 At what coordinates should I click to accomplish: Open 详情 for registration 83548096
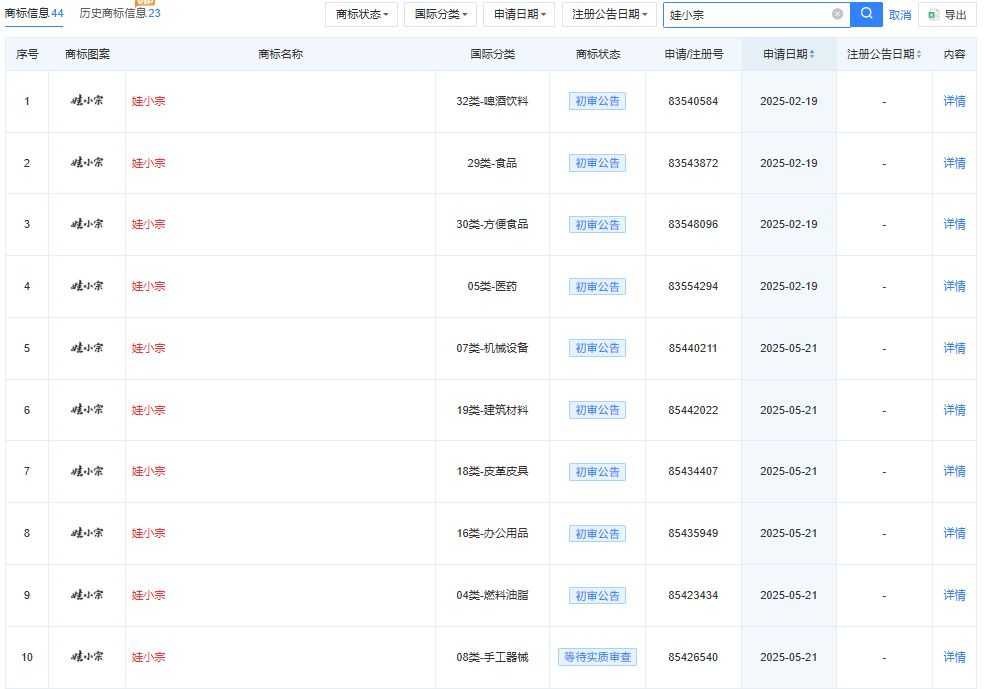(x=954, y=224)
